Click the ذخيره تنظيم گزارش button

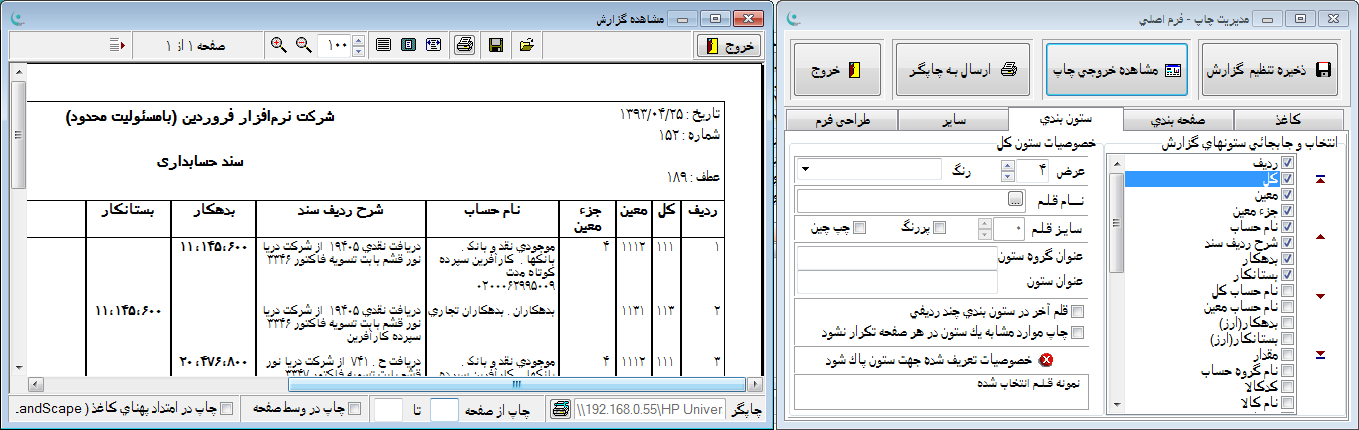pos(1268,70)
